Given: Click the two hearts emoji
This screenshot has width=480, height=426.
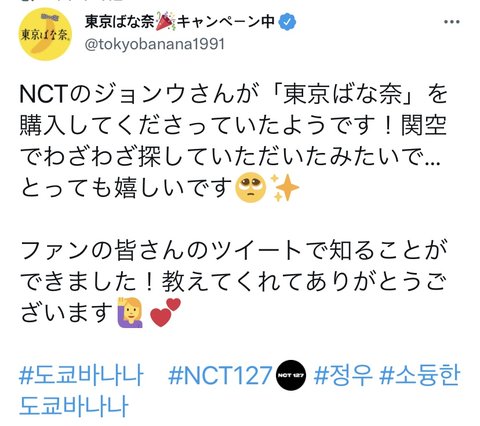Looking at the screenshot, I should coord(165,312).
